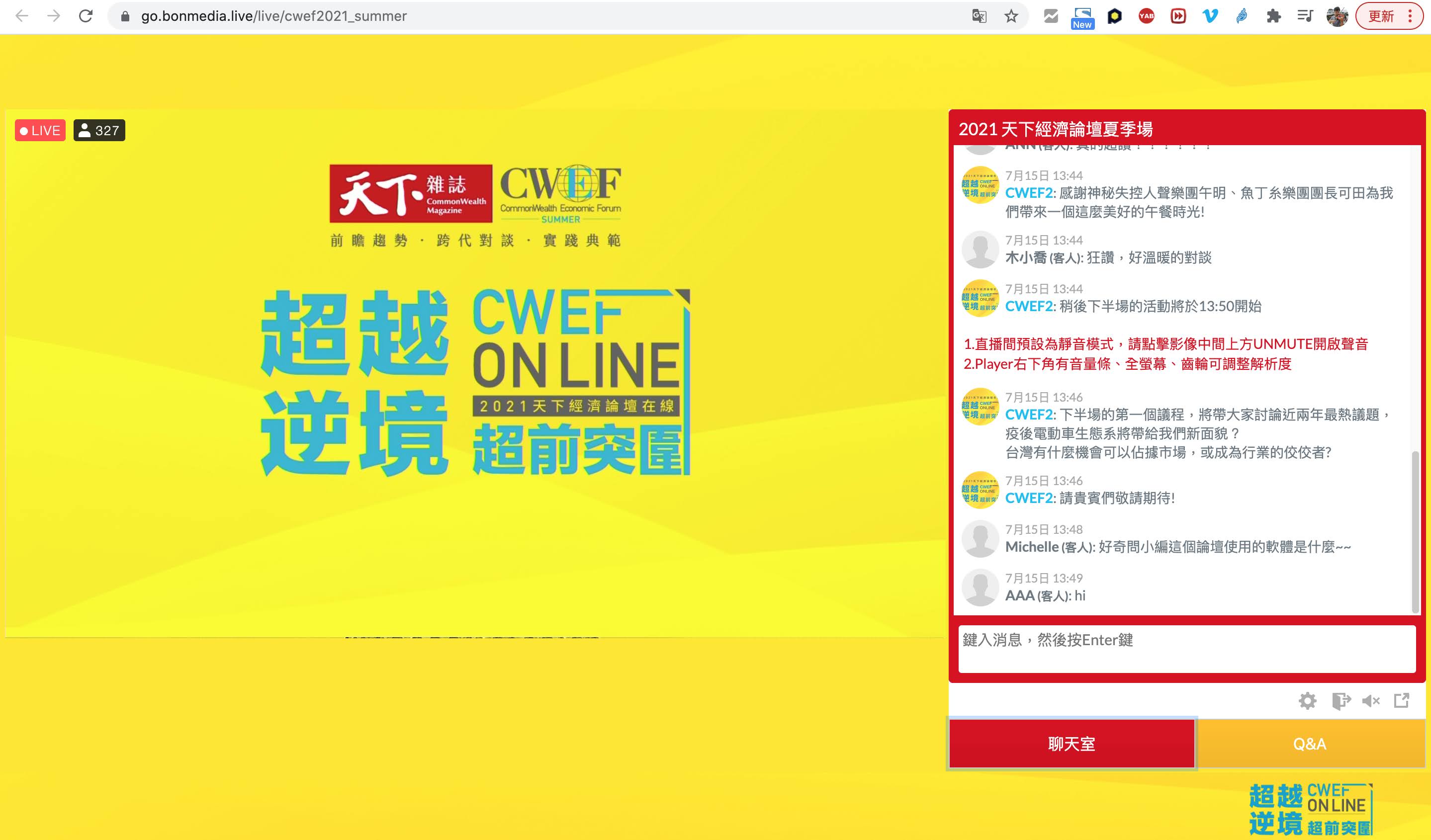The width and height of the screenshot is (1431, 840).
Task: Click the address bar URL
Action: [x=273, y=16]
